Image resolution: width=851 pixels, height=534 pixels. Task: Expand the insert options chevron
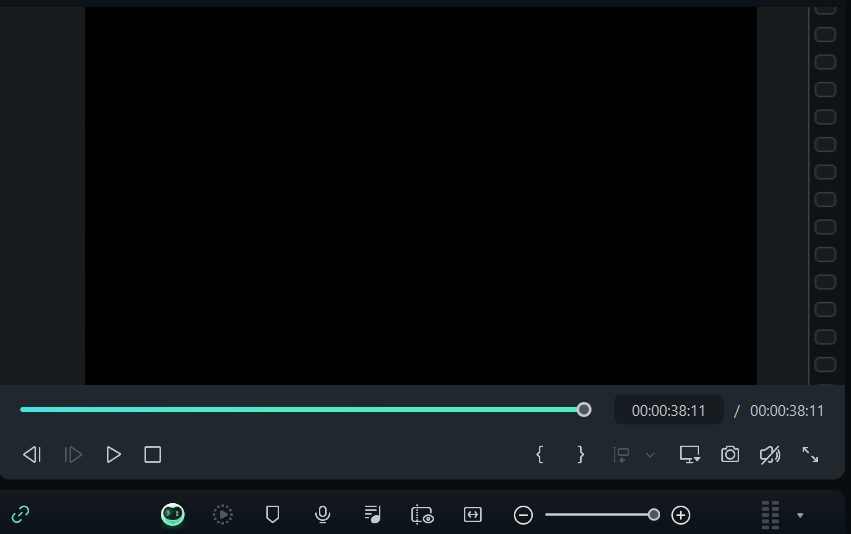[650, 455]
